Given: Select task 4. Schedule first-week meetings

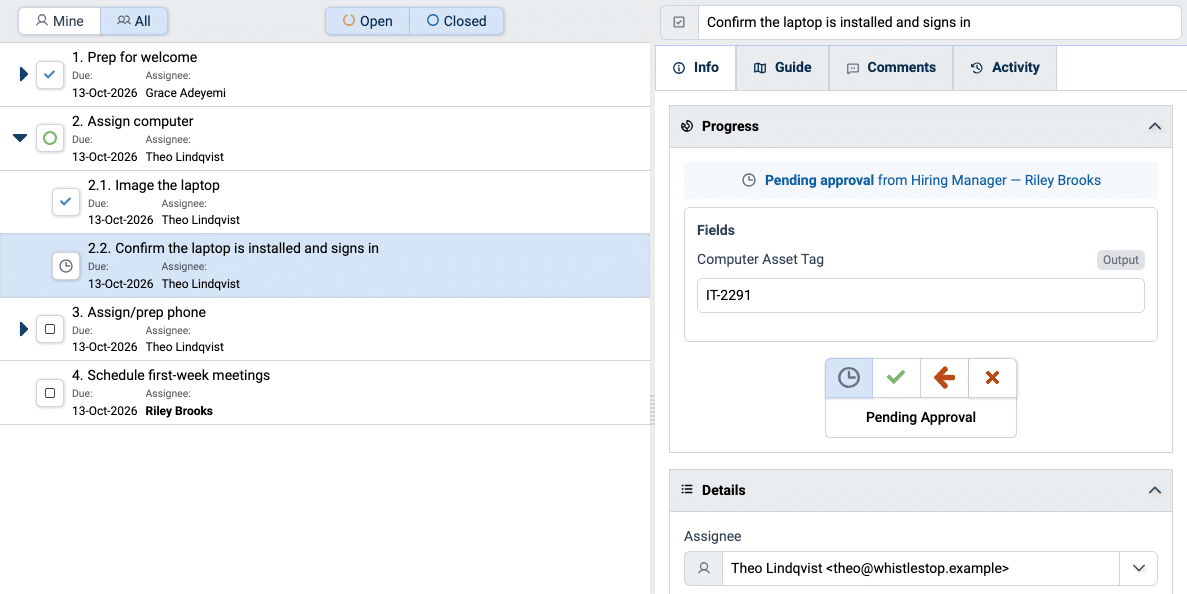Looking at the screenshot, I should 325,393.
